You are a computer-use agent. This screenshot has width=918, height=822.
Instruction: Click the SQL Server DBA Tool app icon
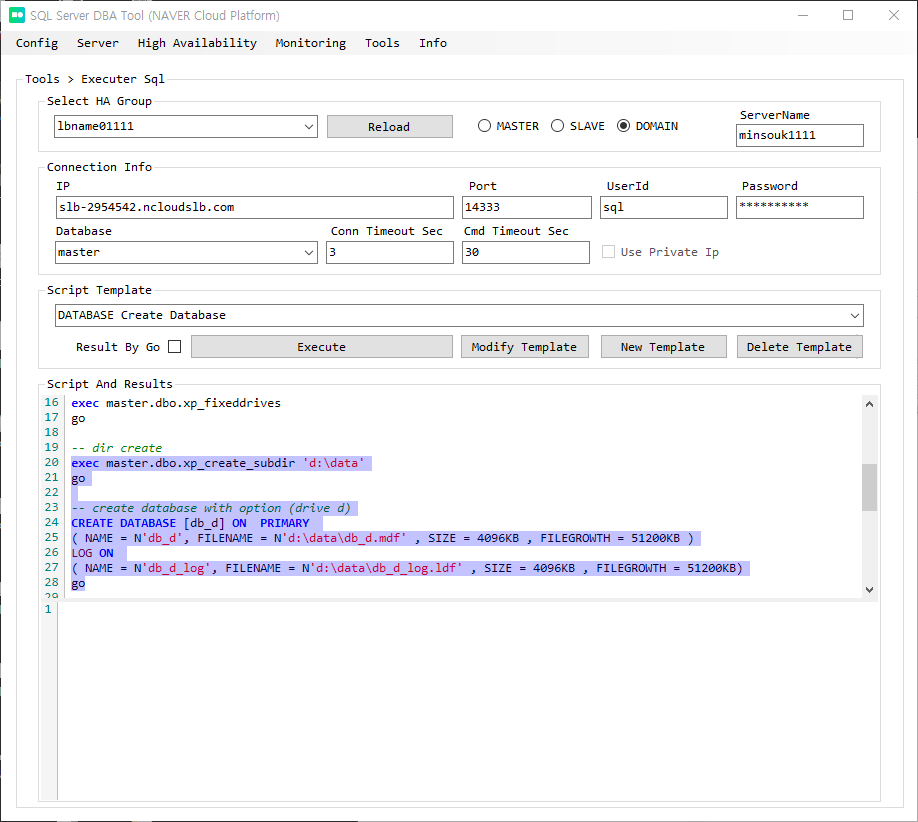click(x=17, y=15)
